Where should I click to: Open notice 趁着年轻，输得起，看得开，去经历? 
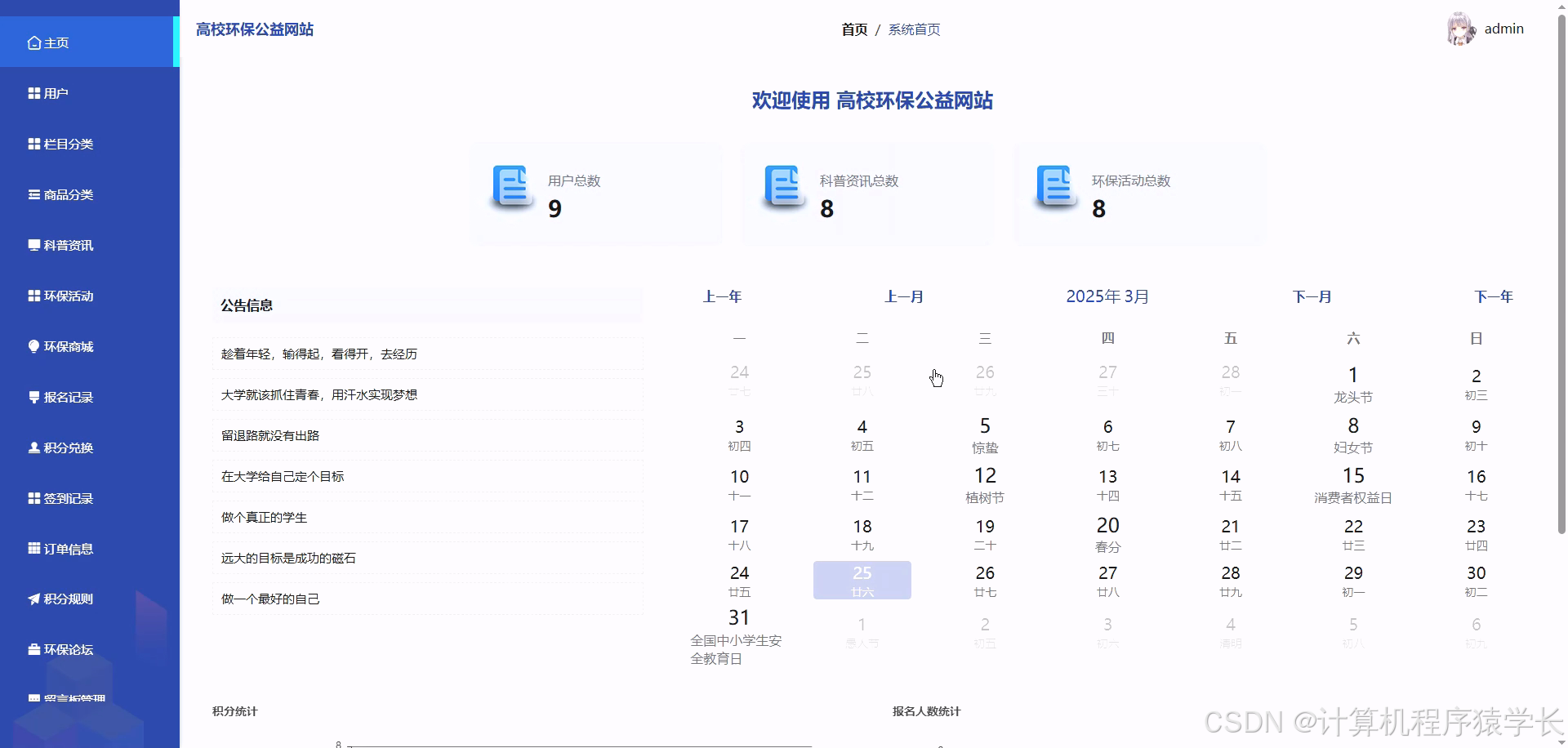coord(428,354)
